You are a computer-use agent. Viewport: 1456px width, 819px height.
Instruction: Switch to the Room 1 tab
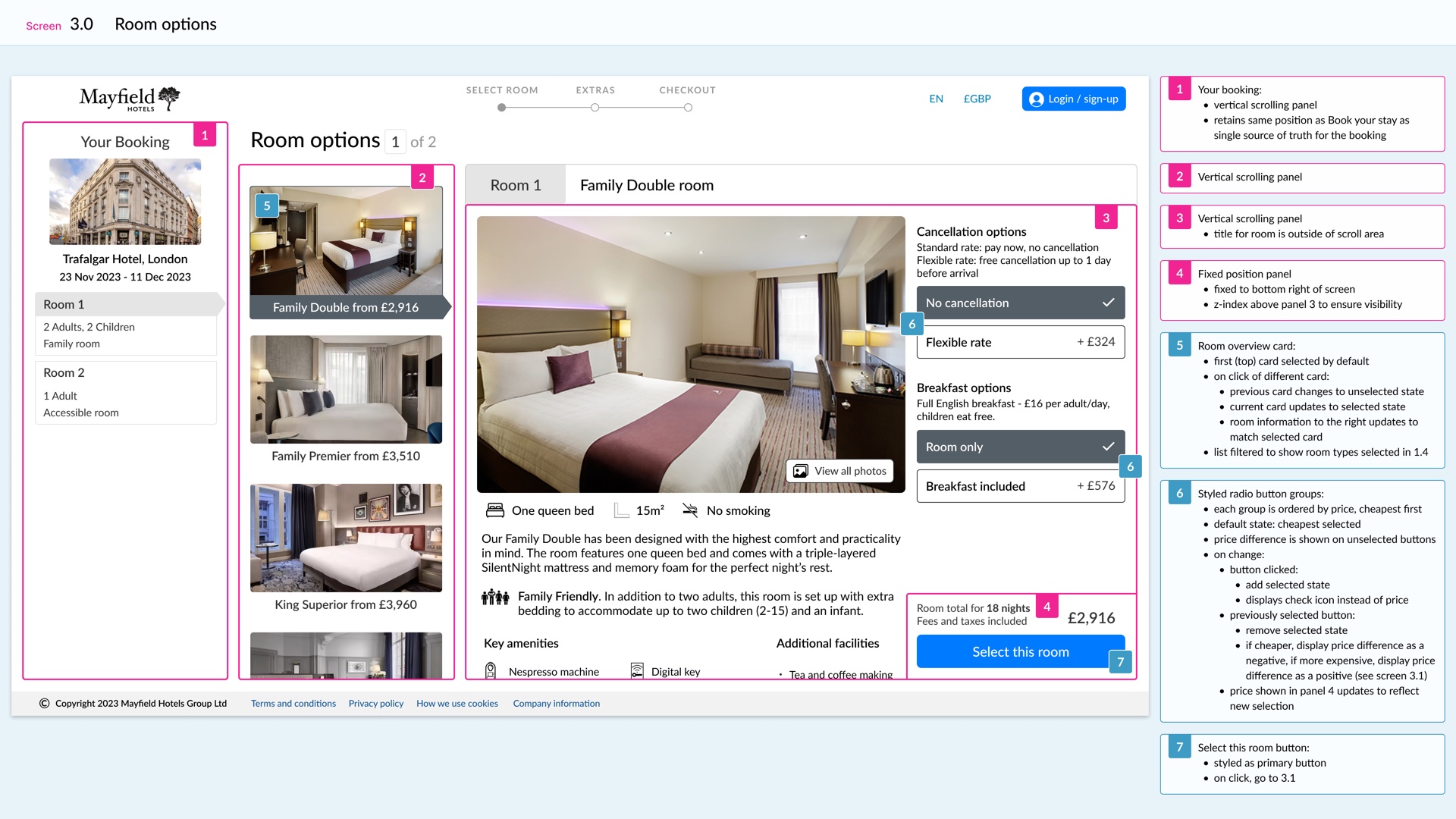click(516, 185)
